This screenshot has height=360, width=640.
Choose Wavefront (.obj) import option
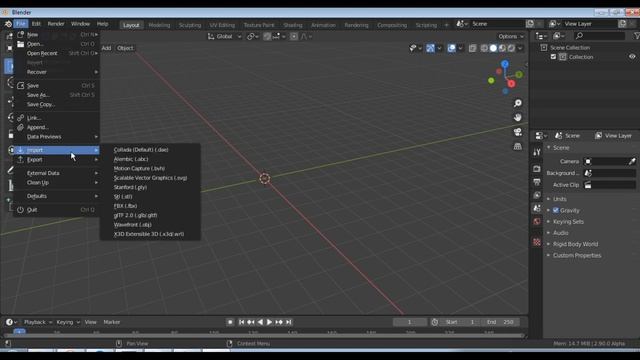[132, 224]
